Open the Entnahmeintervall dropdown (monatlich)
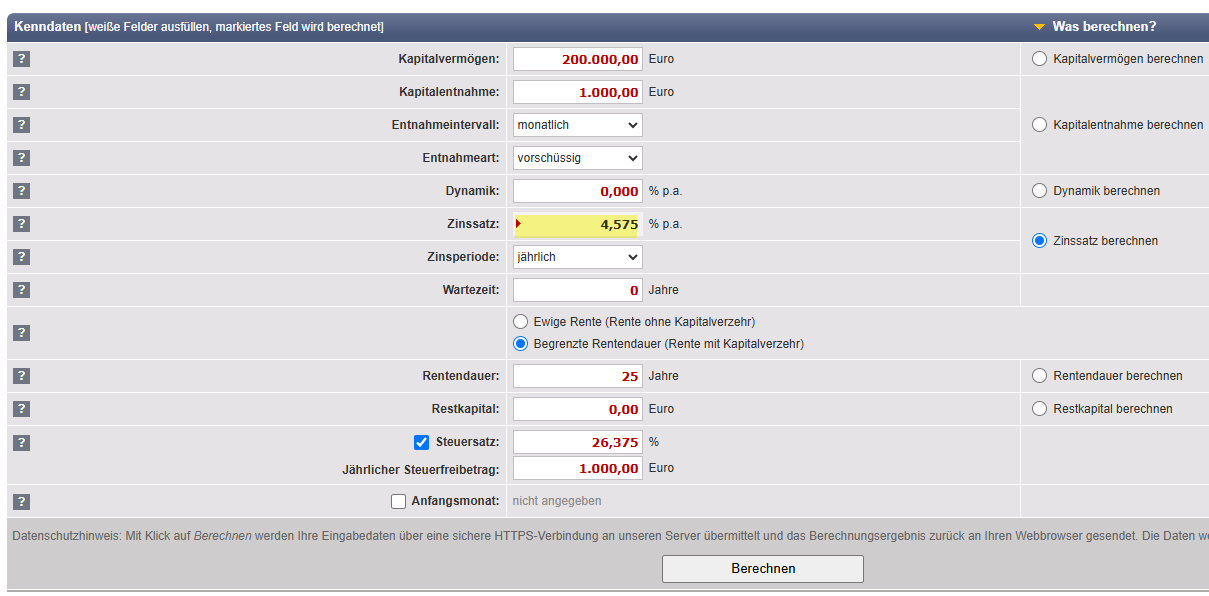 click(577, 125)
